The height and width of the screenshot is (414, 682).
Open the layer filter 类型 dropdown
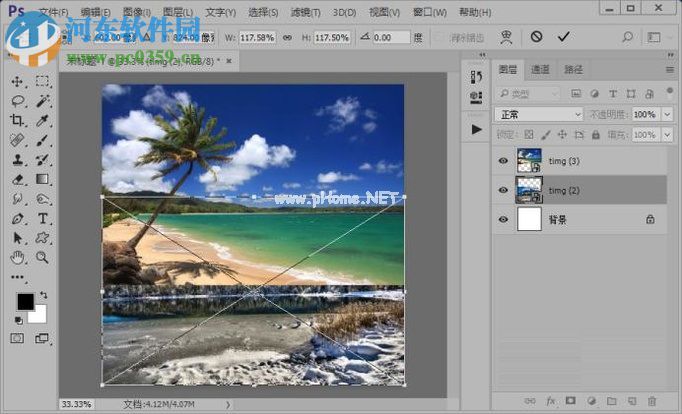pos(530,93)
